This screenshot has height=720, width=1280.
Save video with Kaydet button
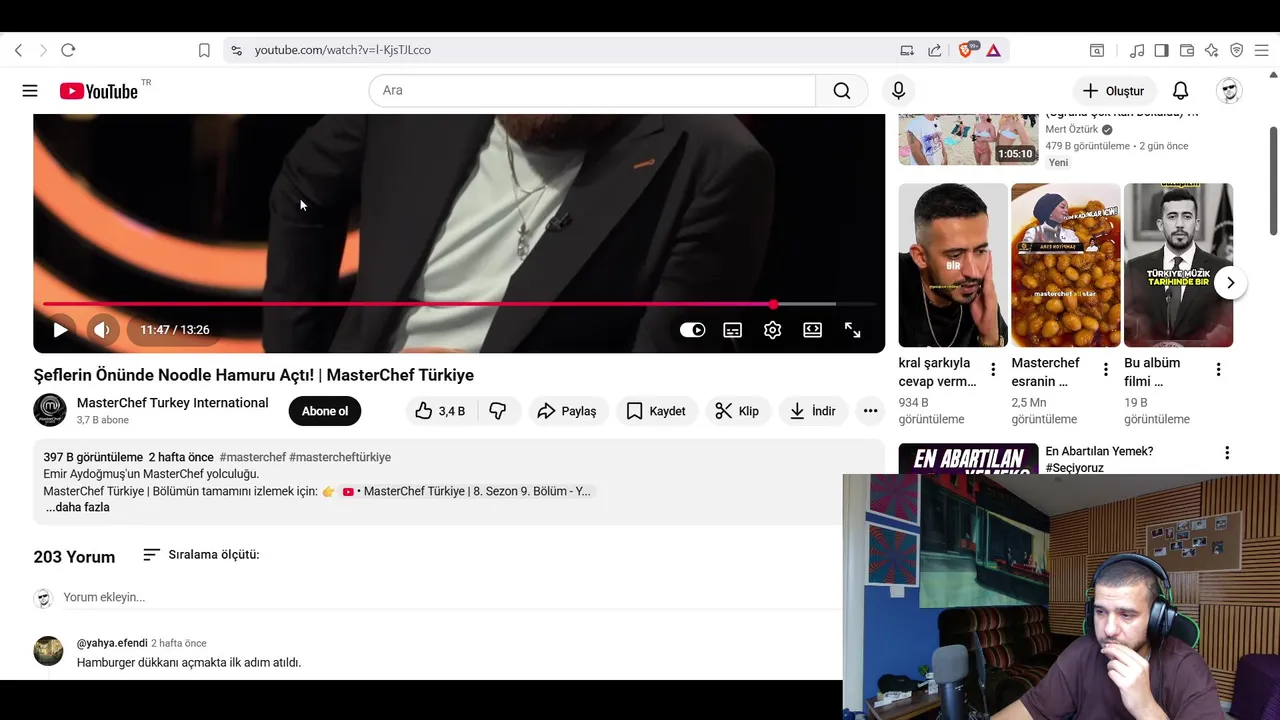coord(656,411)
